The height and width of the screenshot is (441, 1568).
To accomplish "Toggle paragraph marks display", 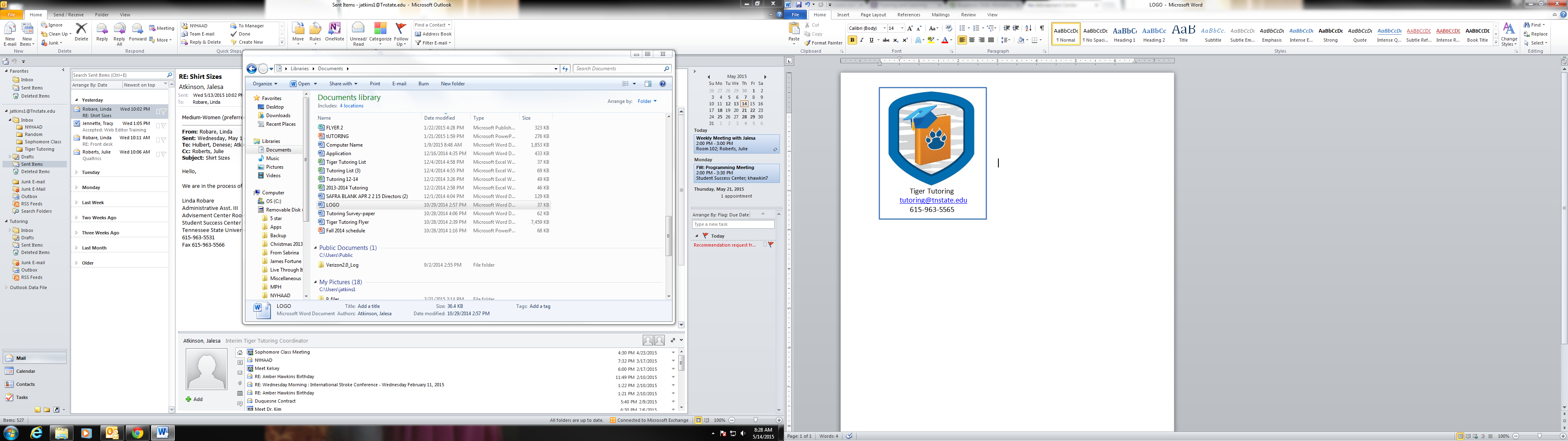I will coord(1042,29).
